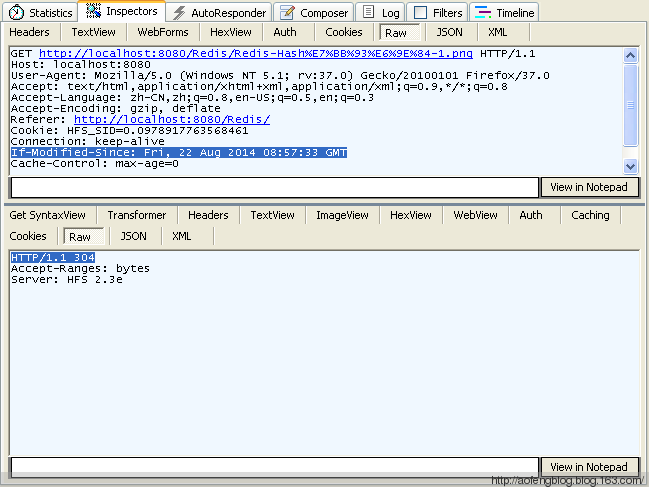This screenshot has width=649, height=487.
Task: Open the request HexView tab
Action: pyautogui.click(x=231, y=32)
